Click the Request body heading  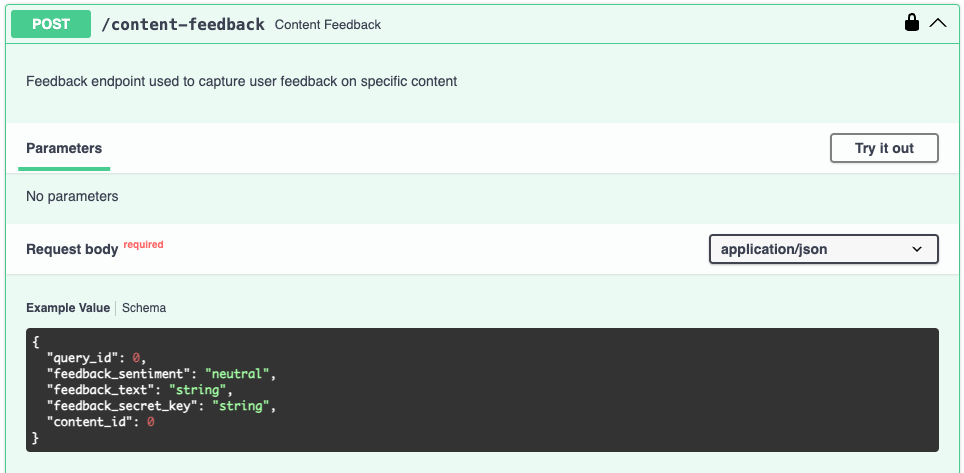tap(72, 249)
